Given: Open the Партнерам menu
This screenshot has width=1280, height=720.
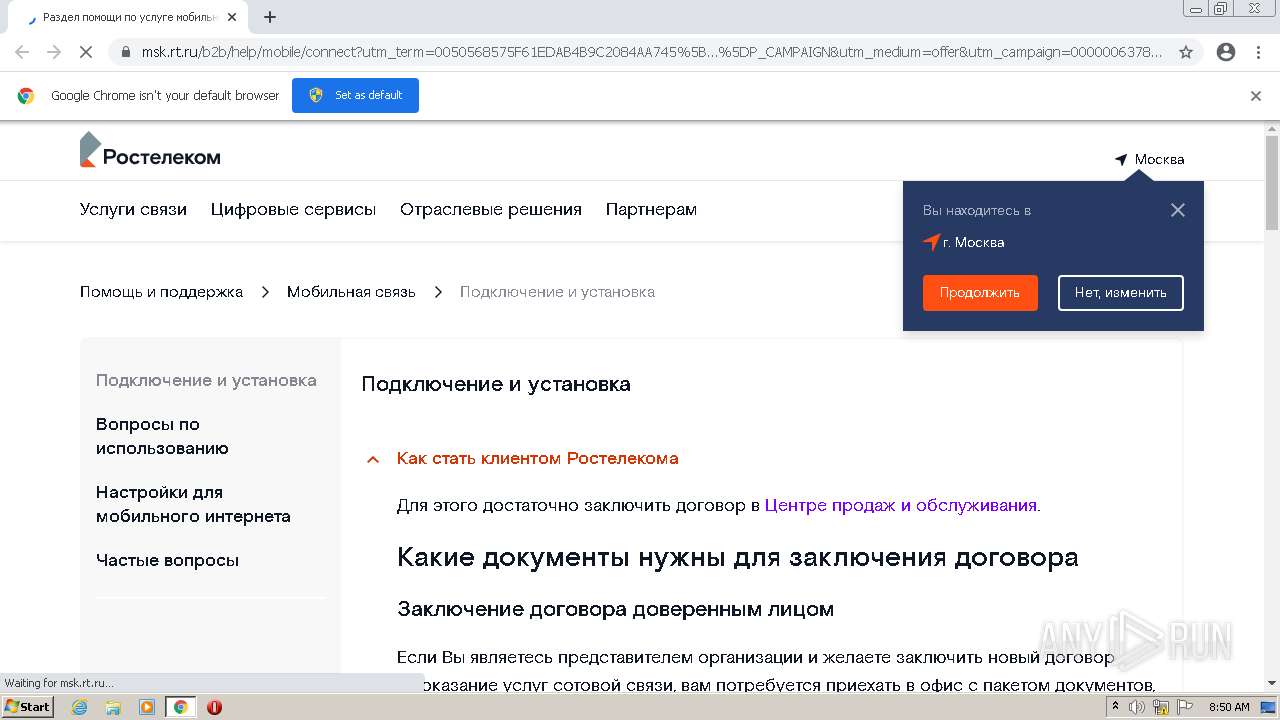Looking at the screenshot, I should [651, 209].
